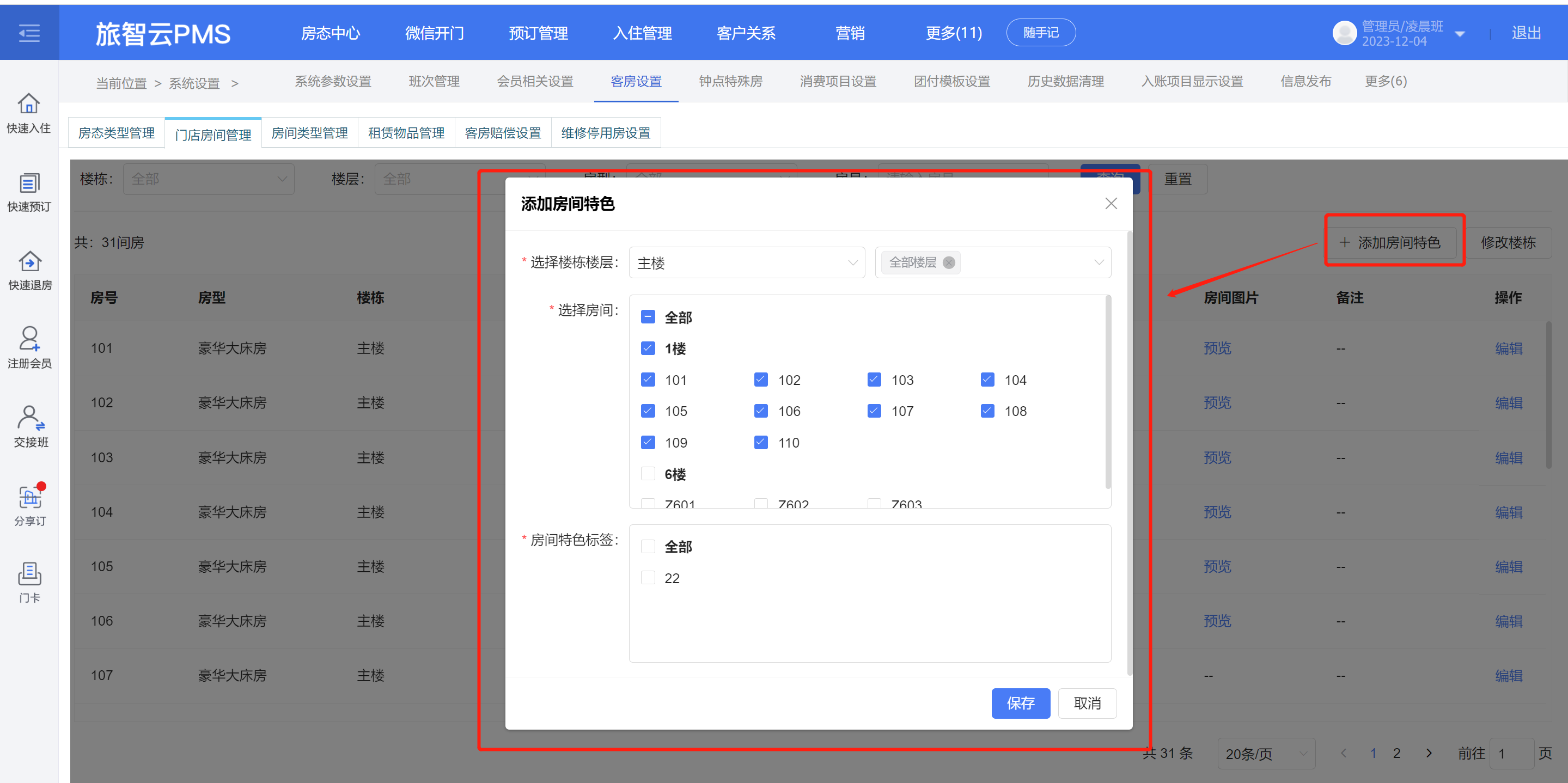This screenshot has height=783, width=1568.
Task: Open the 主楼 building dropdown
Action: click(x=746, y=262)
